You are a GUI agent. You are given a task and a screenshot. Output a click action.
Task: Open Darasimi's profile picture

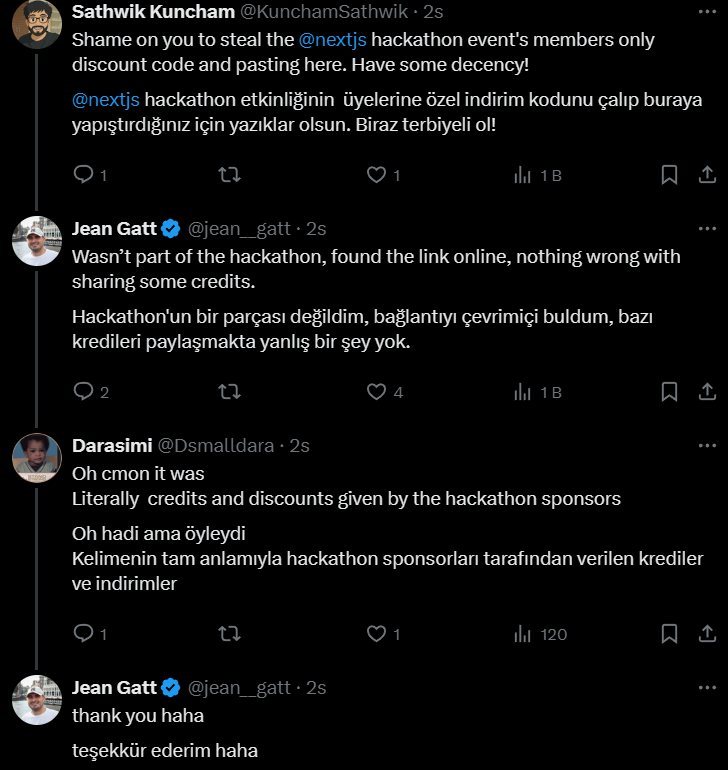coord(37,458)
